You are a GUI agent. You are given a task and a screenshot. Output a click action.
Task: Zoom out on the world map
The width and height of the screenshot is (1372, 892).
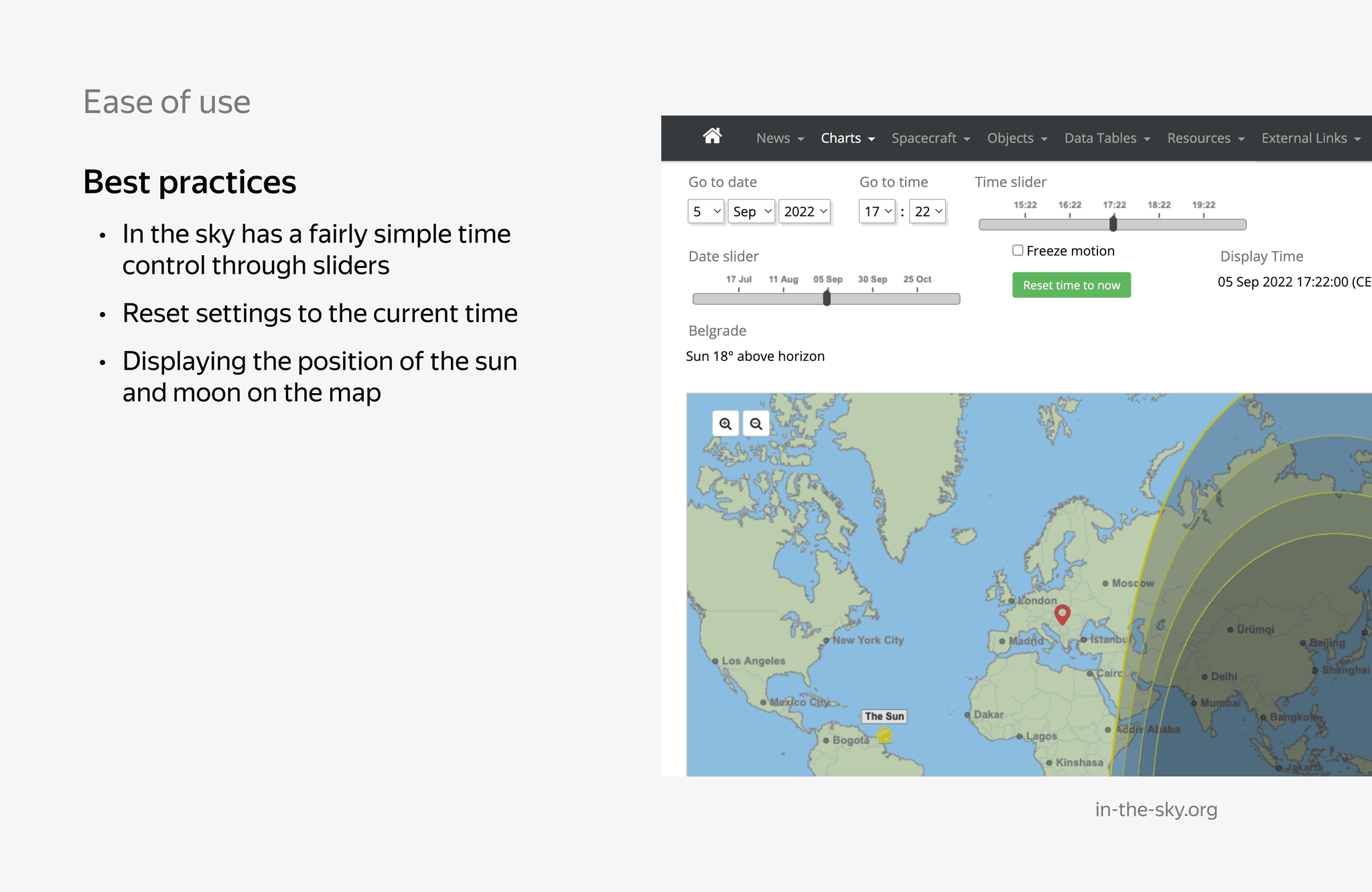(756, 424)
